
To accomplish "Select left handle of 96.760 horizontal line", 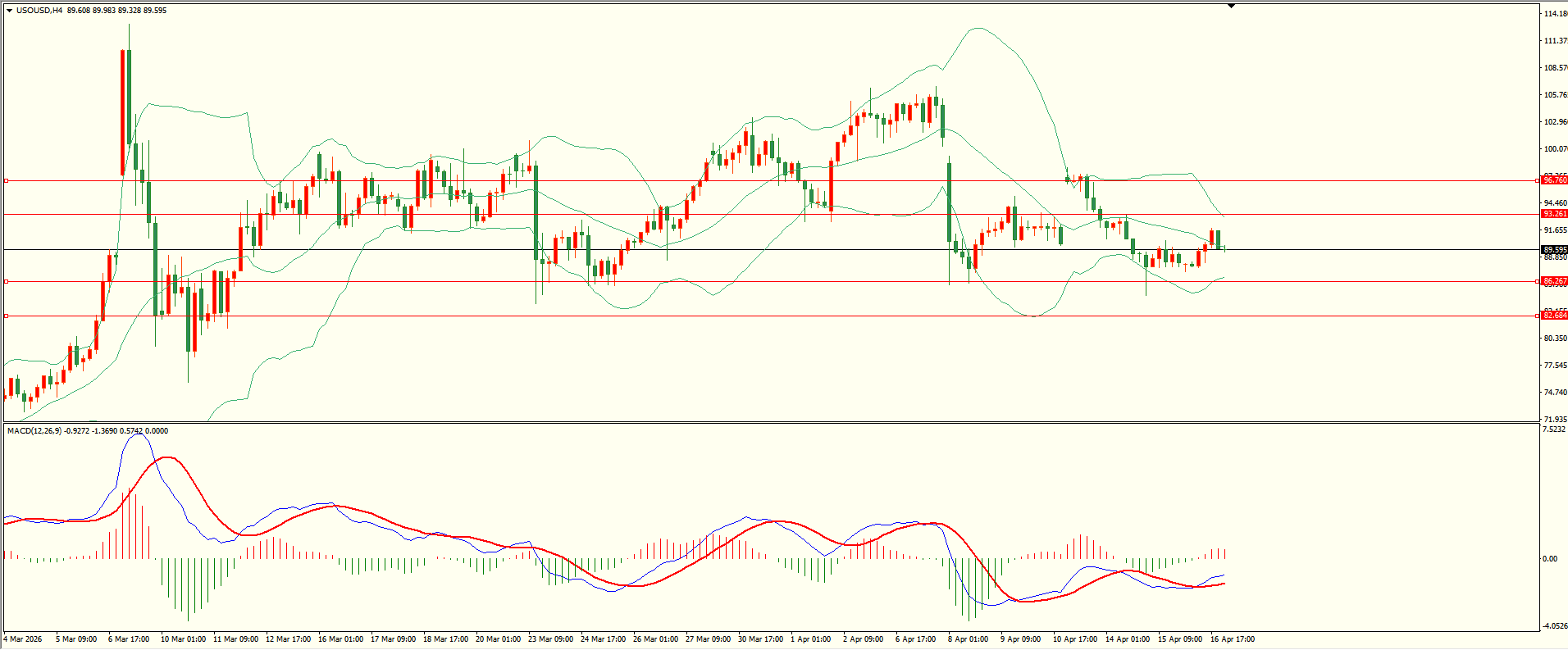I will tap(7, 180).
